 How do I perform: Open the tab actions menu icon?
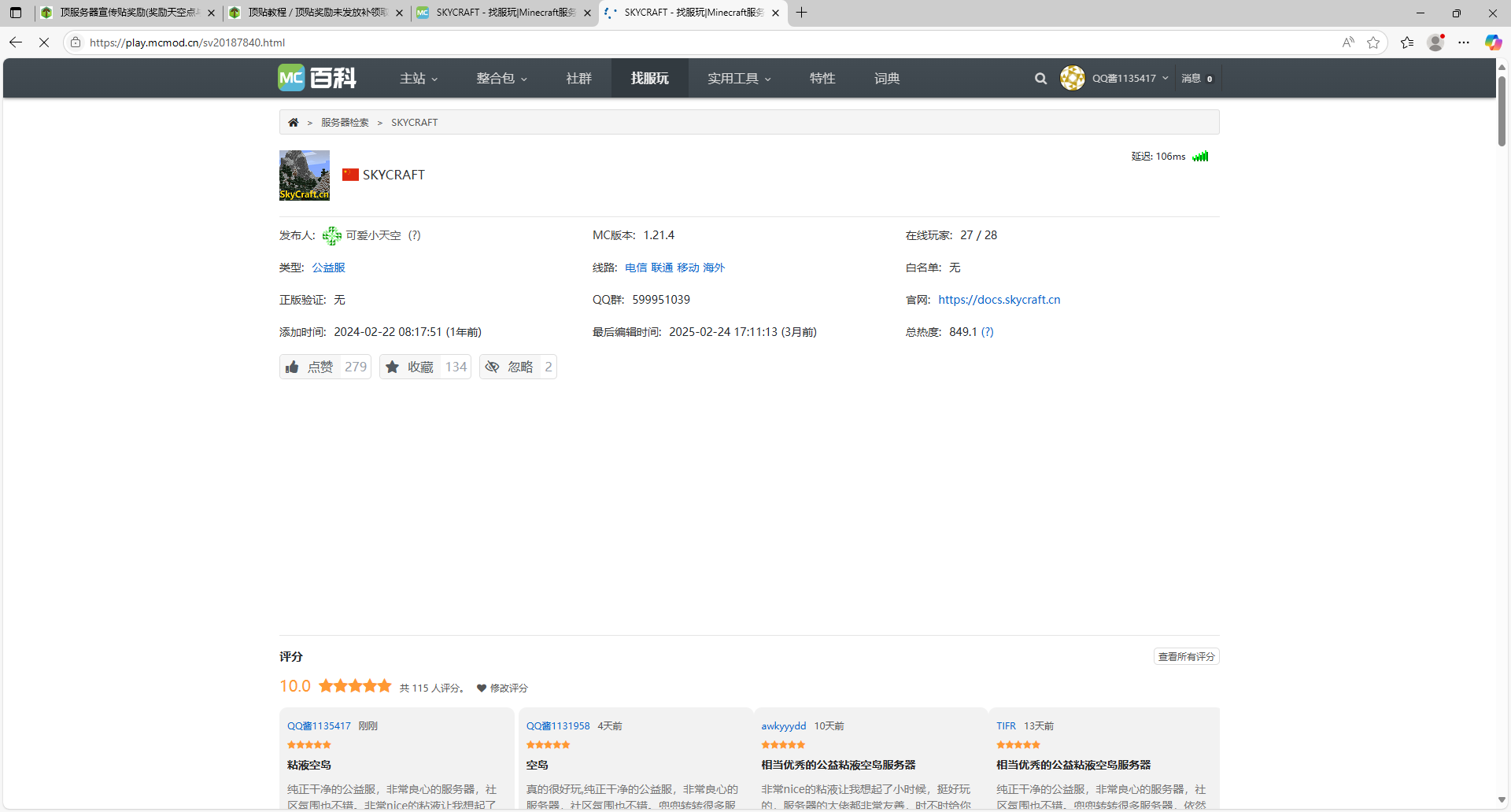coord(16,13)
